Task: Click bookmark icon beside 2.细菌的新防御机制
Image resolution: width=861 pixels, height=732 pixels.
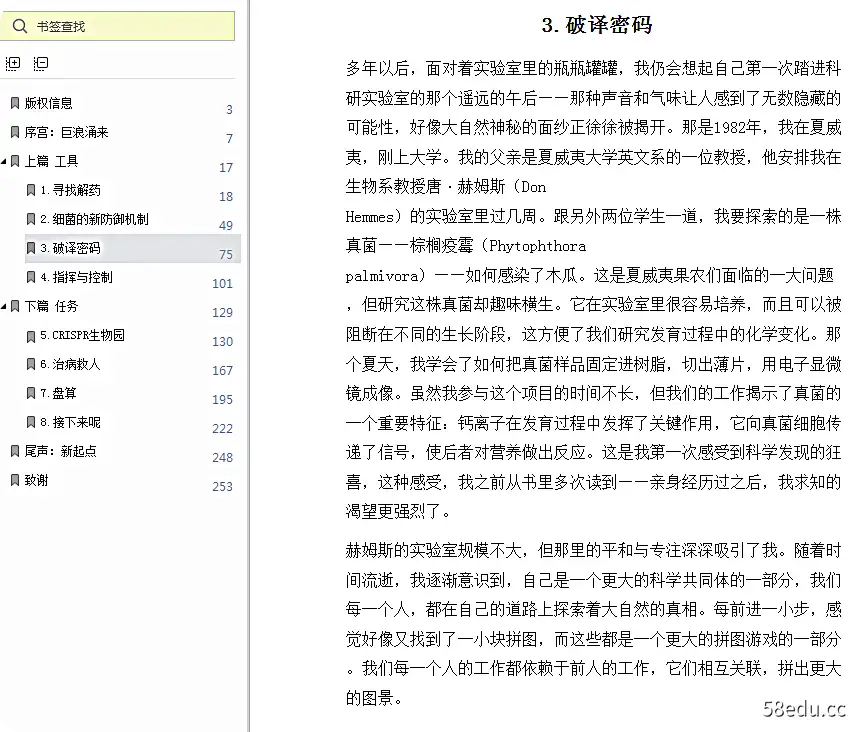Action: (x=31, y=220)
